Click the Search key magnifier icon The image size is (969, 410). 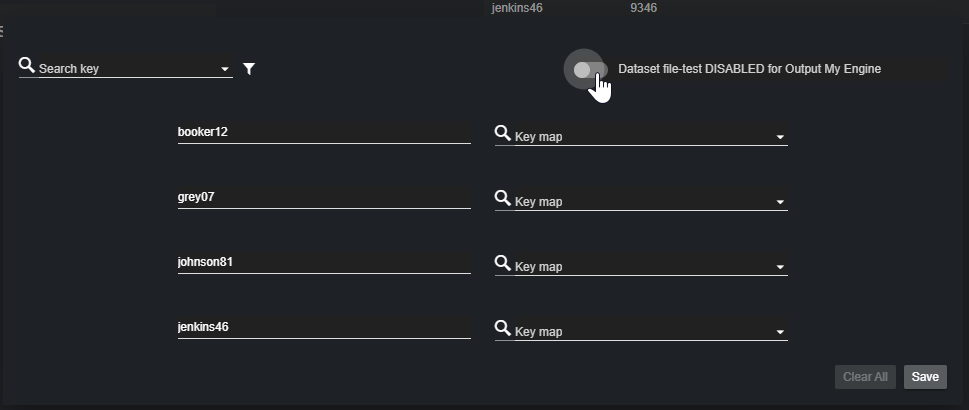27,66
